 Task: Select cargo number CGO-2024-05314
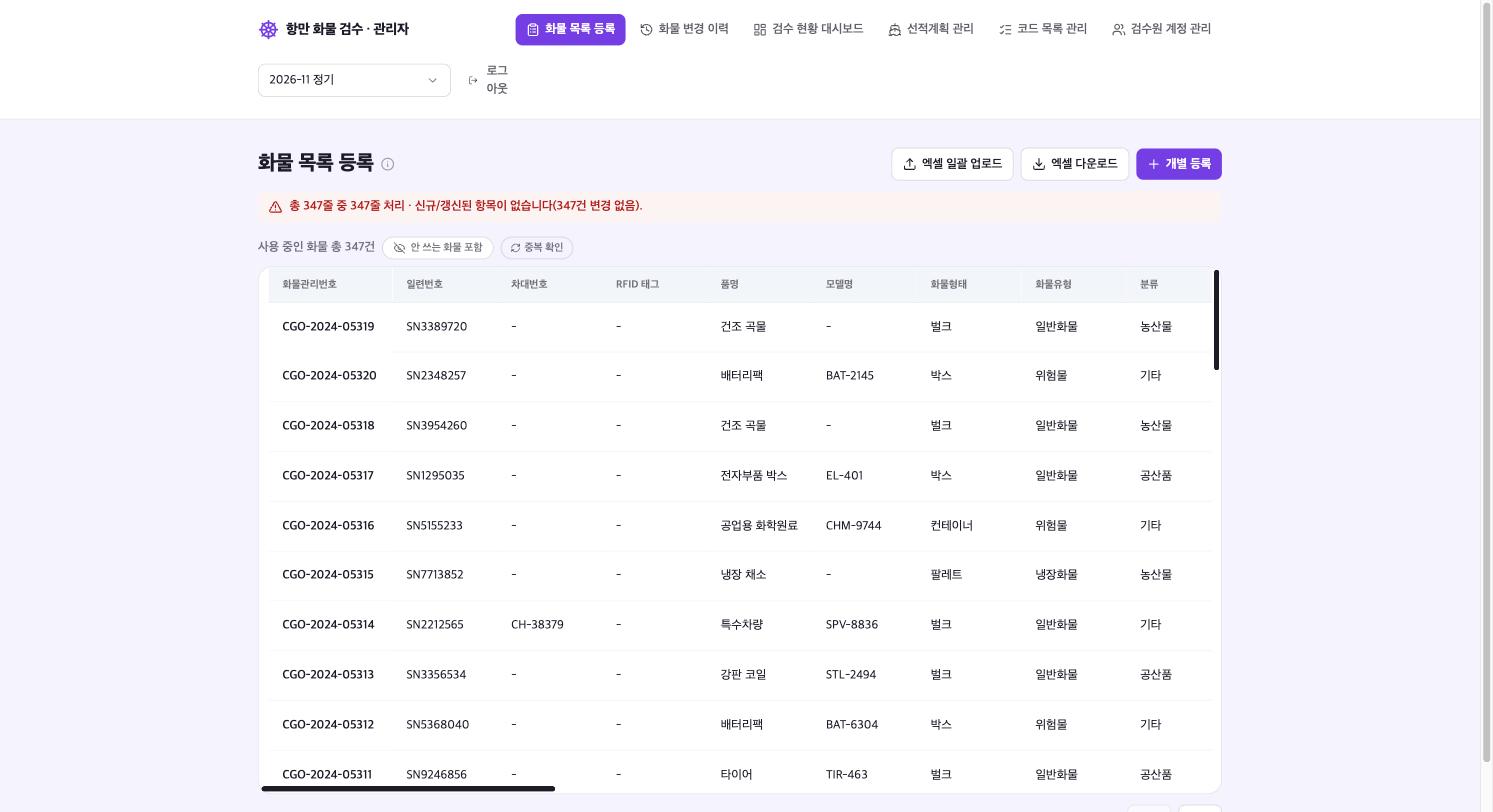point(328,625)
